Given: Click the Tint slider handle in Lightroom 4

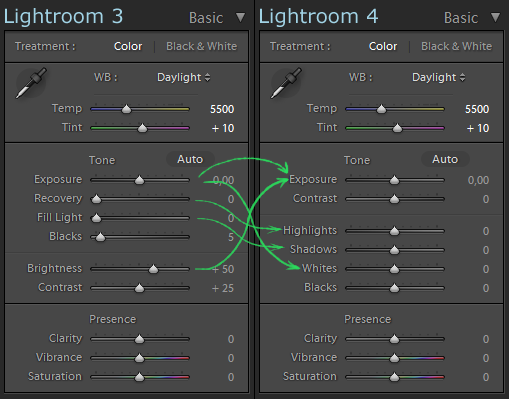Looking at the screenshot, I should coord(397,128).
